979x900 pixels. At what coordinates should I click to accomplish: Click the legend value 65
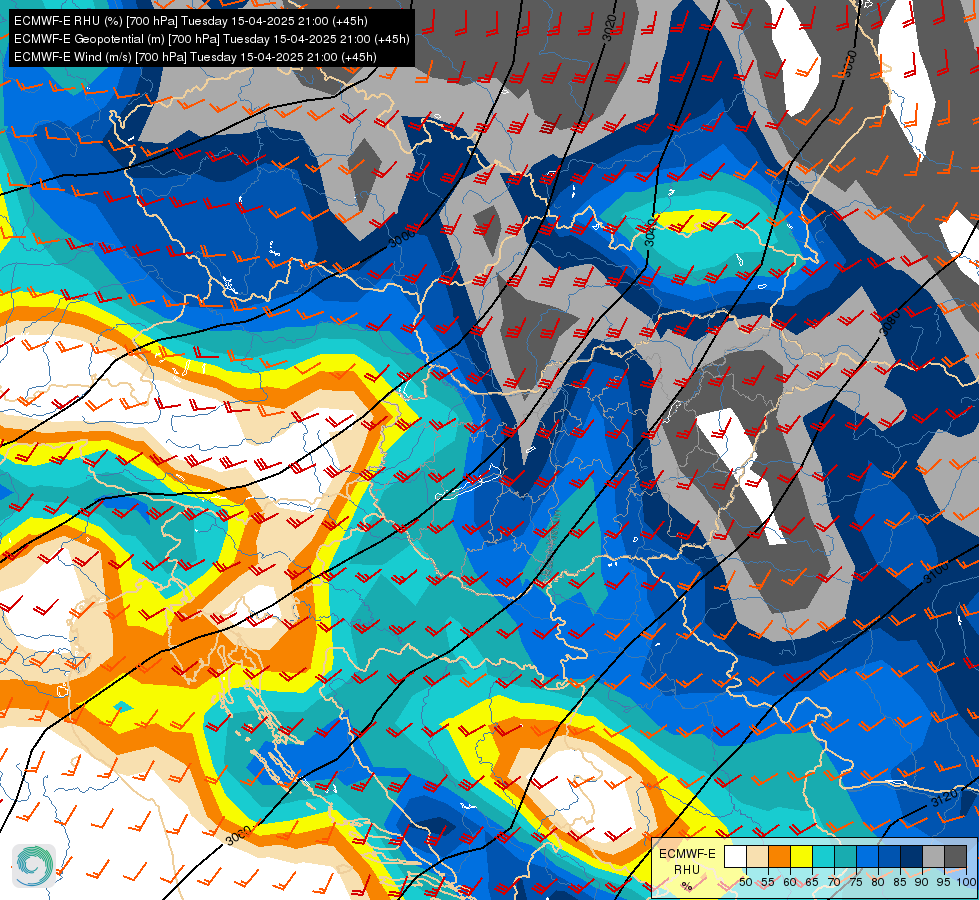[x=812, y=882]
